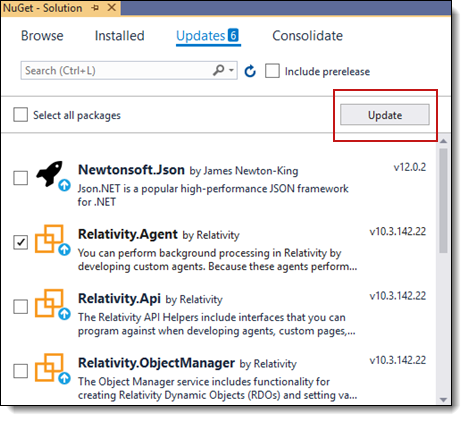467x421 pixels.
Task: Check the Relativity.Api package checkbox
Action: click(x=21, y=306)
